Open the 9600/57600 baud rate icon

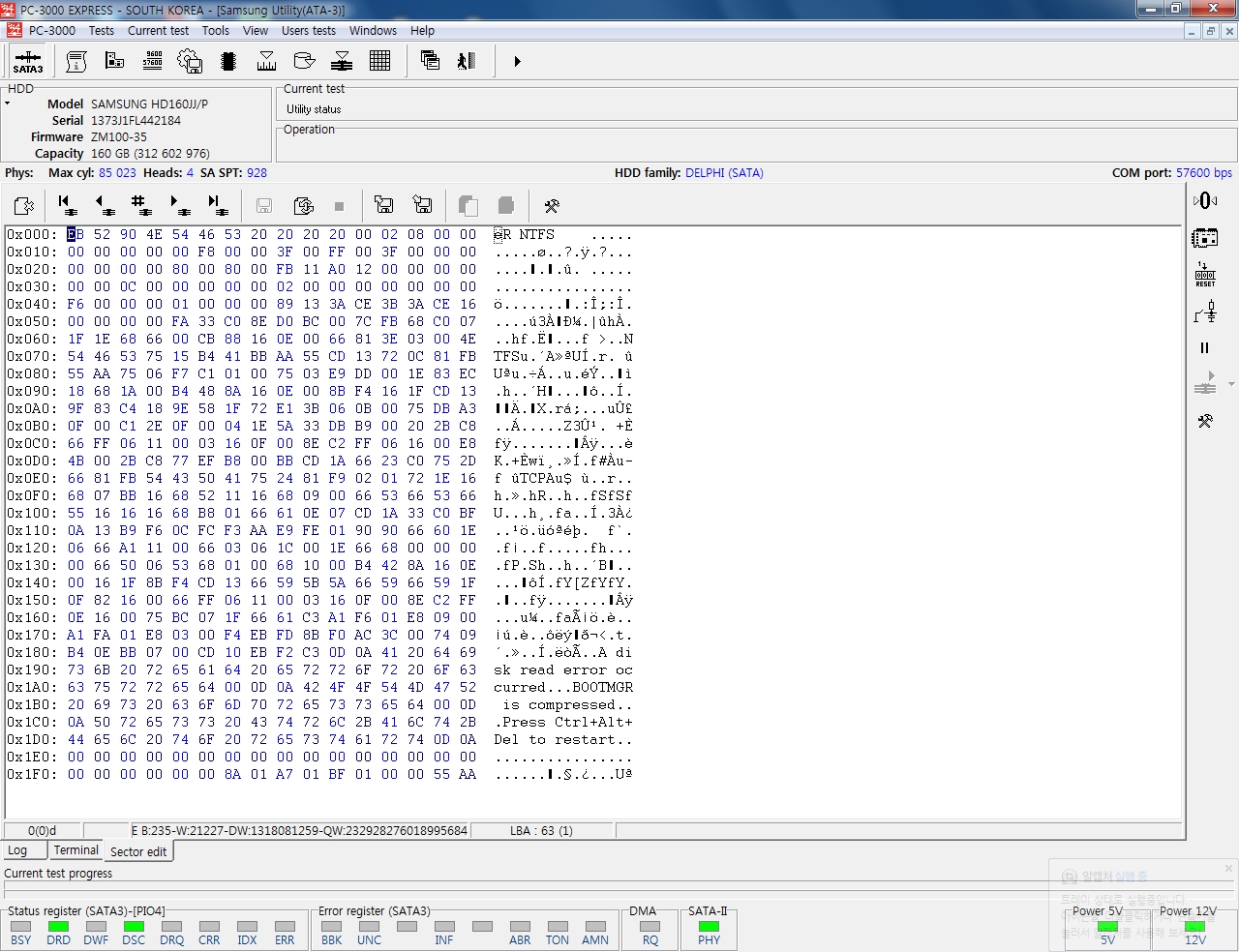coord(152,61)
